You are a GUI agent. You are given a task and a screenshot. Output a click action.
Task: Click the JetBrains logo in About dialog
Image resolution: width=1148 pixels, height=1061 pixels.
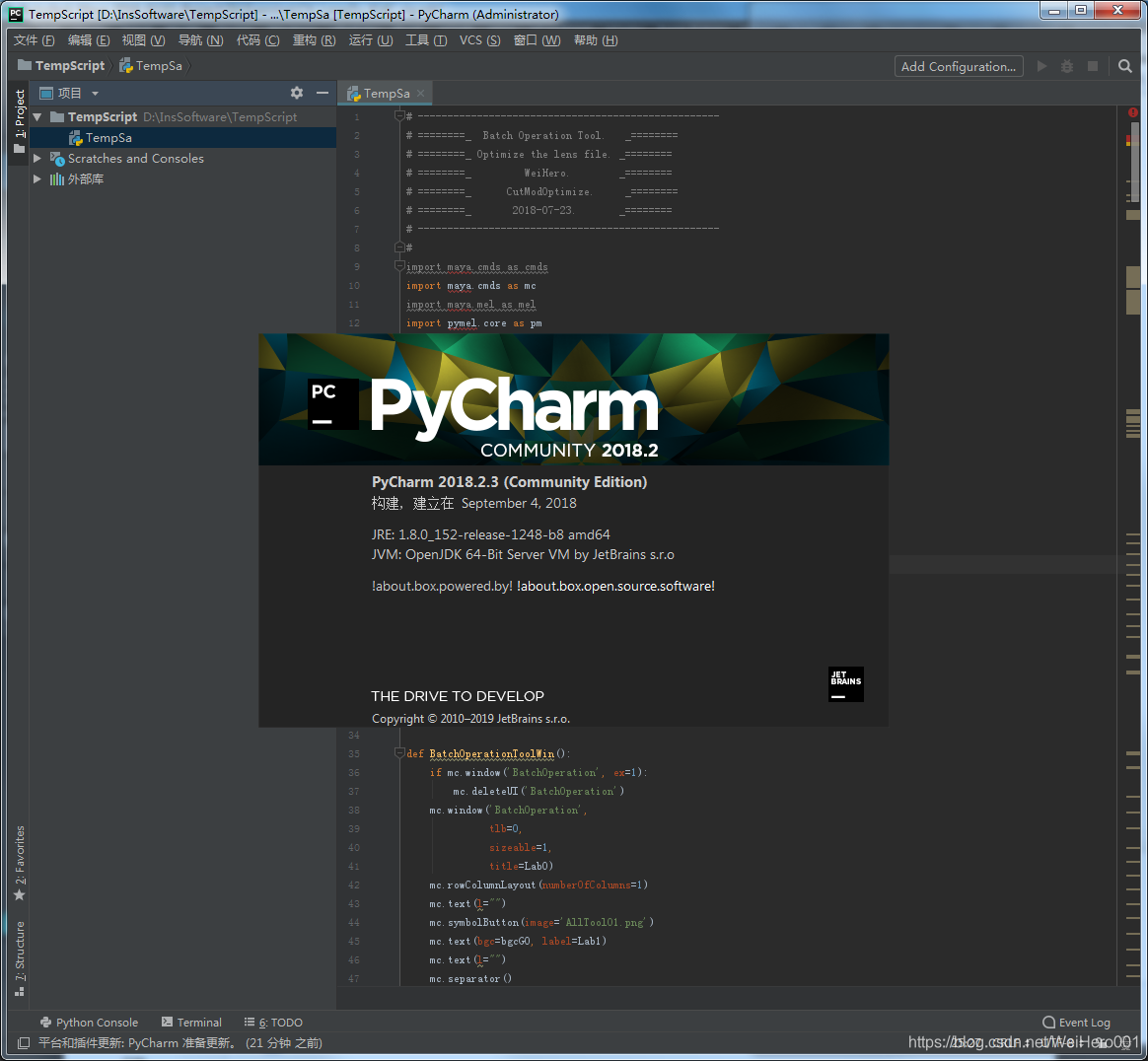(x=845, y=684)
